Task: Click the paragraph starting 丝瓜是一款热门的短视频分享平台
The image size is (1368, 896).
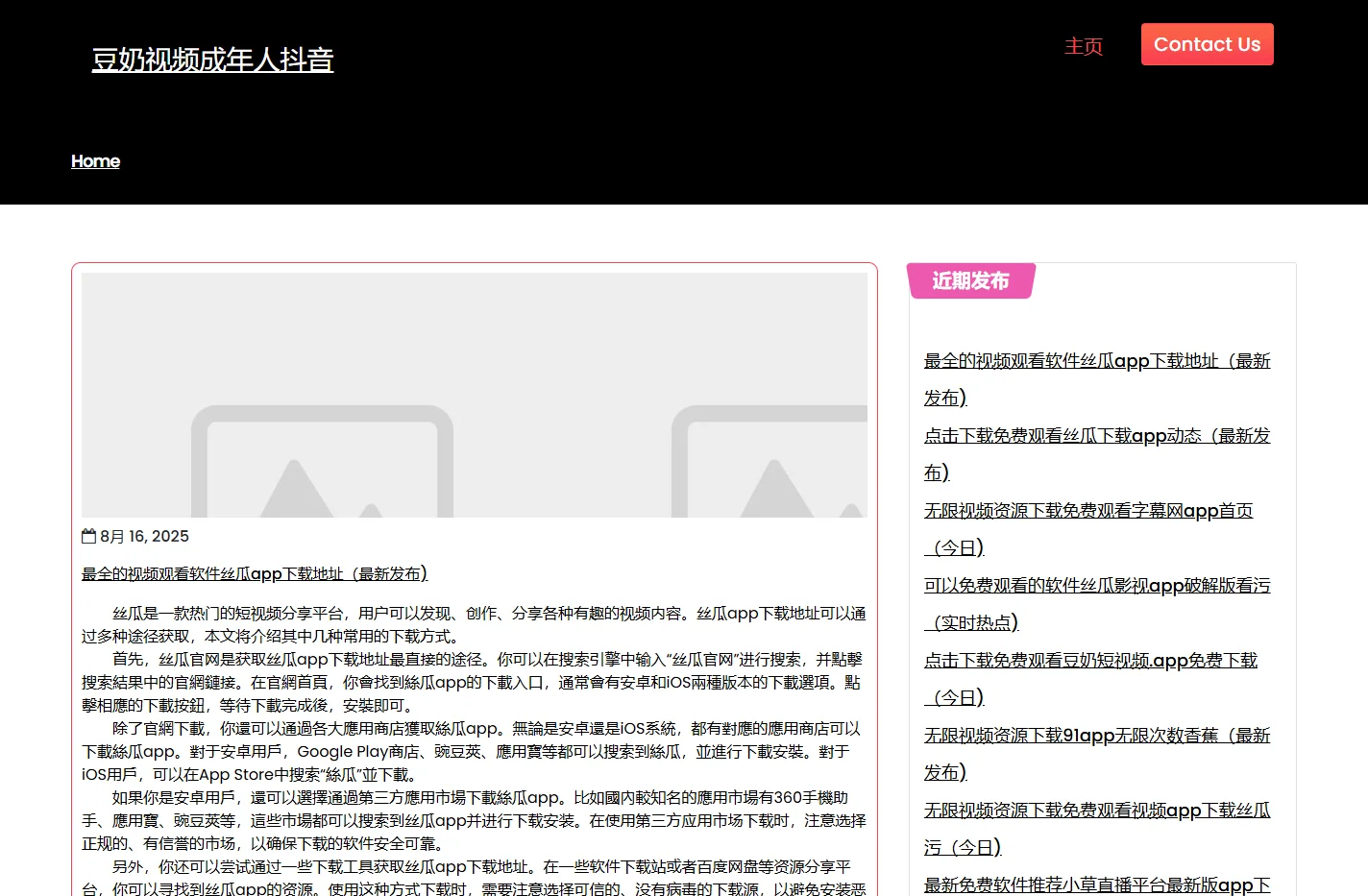Action: (x=475, y=624)
